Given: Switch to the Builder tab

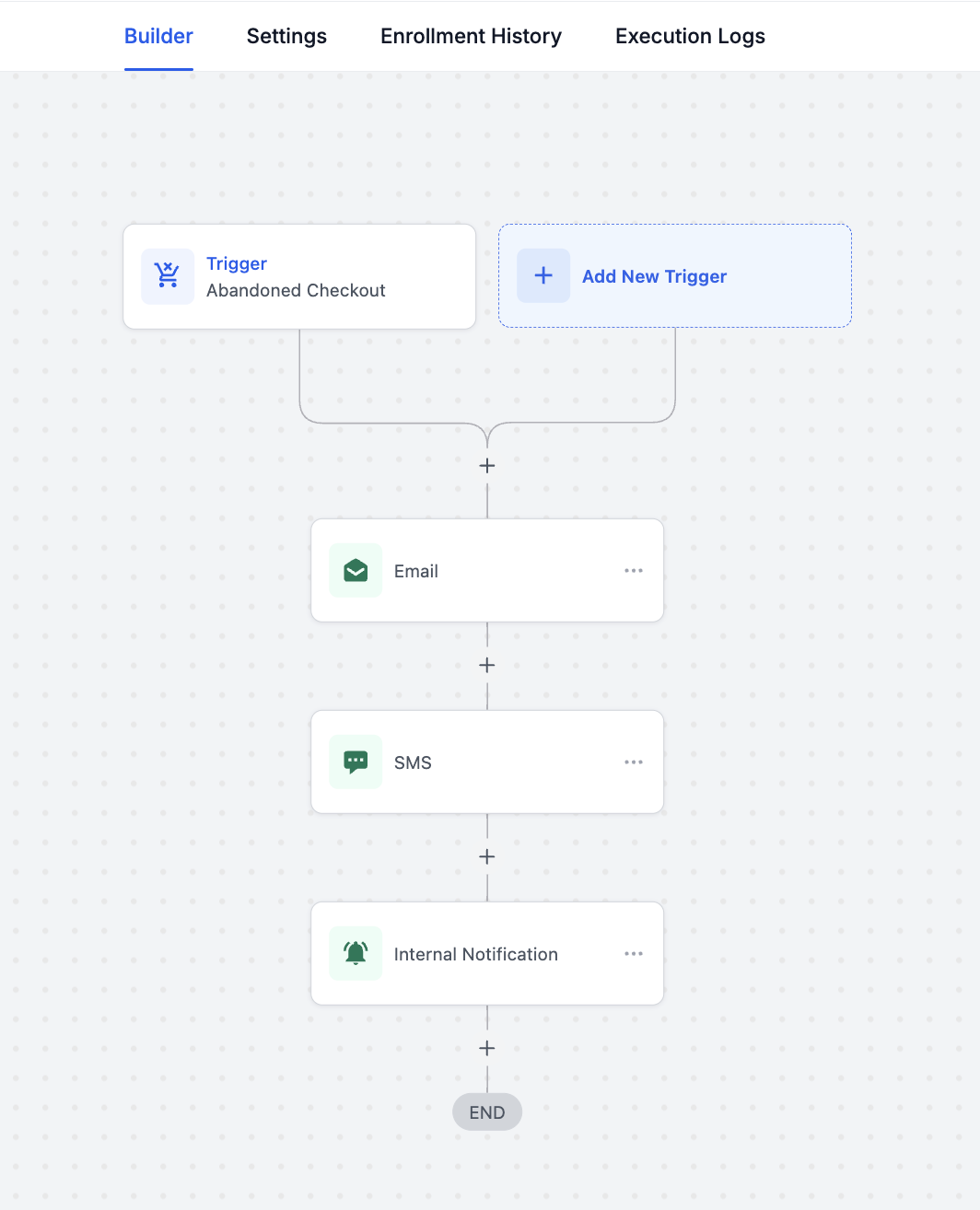Looking at the screenshot, I should point(158,36).
